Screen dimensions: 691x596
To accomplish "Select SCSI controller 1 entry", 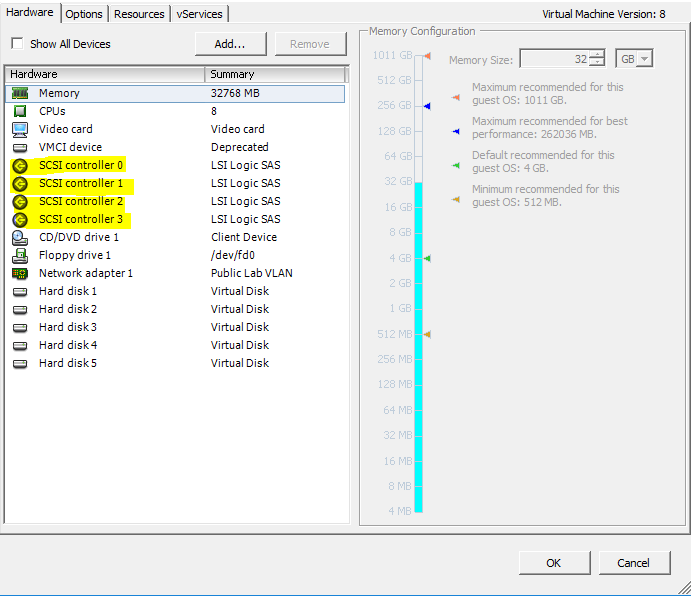I will (x=175, y=183).
